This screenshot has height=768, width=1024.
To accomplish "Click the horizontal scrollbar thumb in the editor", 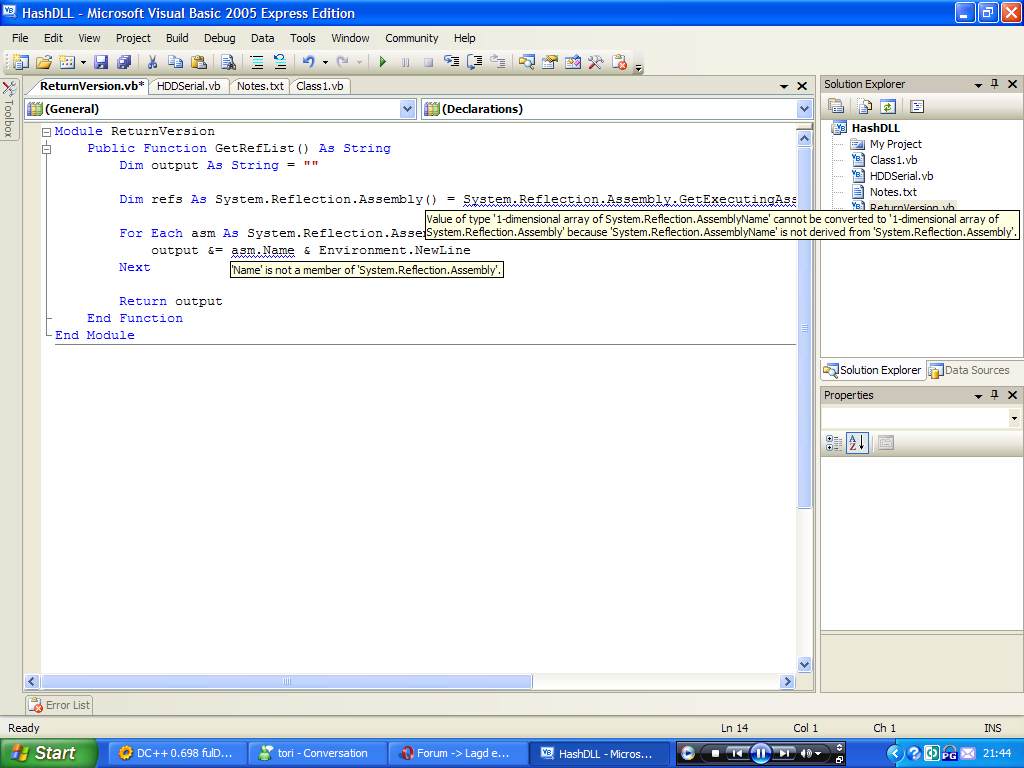I will 287,681.
